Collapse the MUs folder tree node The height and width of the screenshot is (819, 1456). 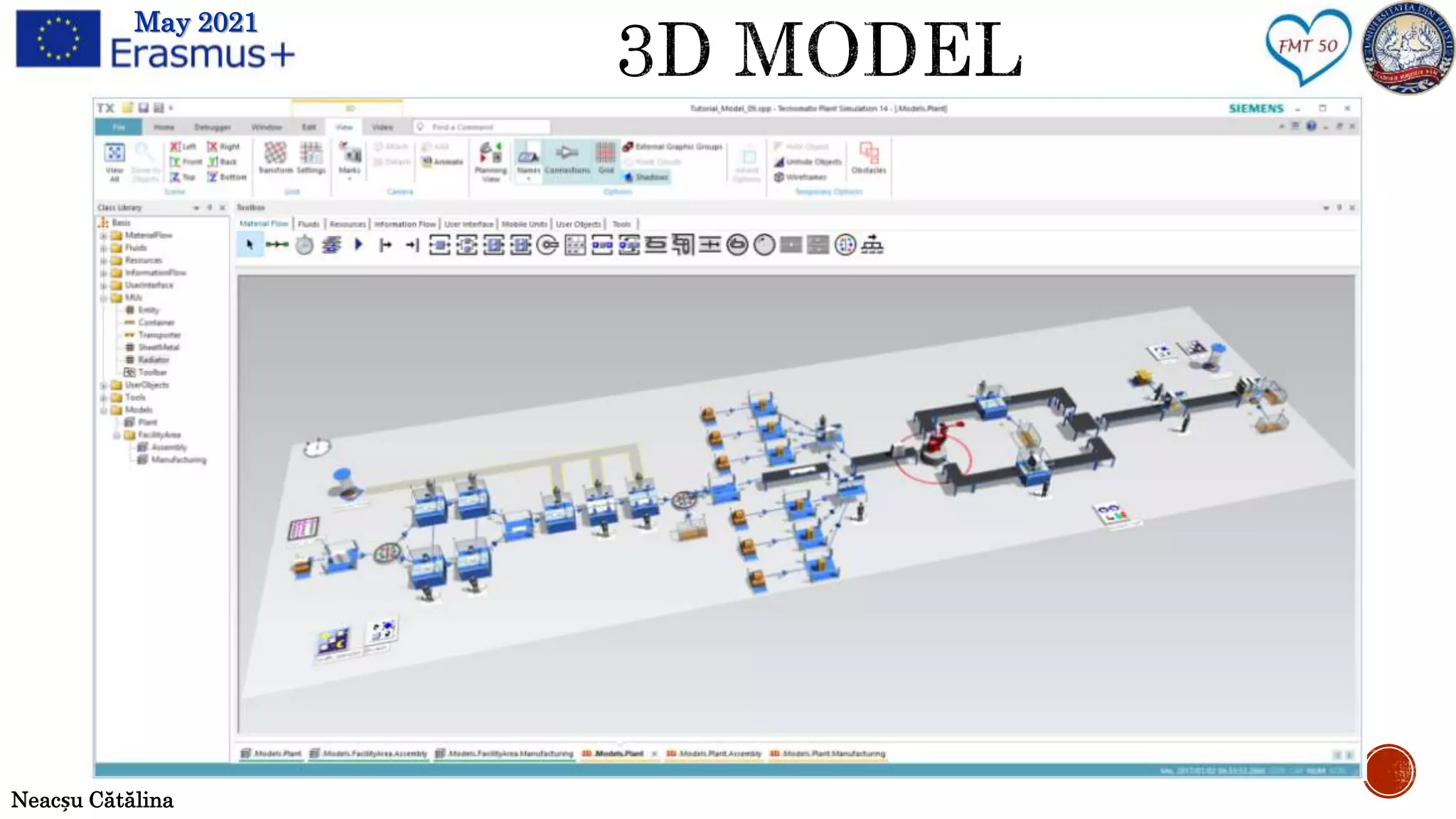point(104,298)
